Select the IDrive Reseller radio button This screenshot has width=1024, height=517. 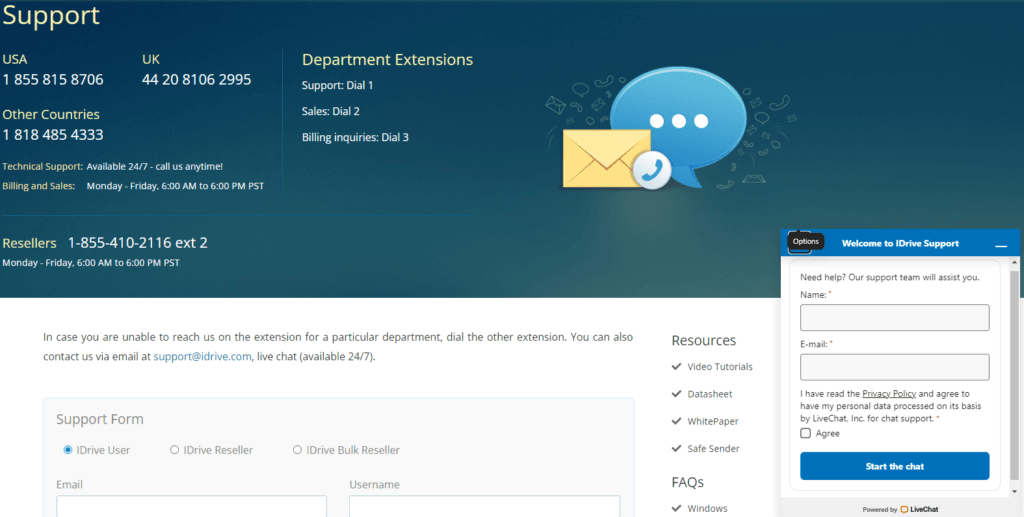point(174,450)
